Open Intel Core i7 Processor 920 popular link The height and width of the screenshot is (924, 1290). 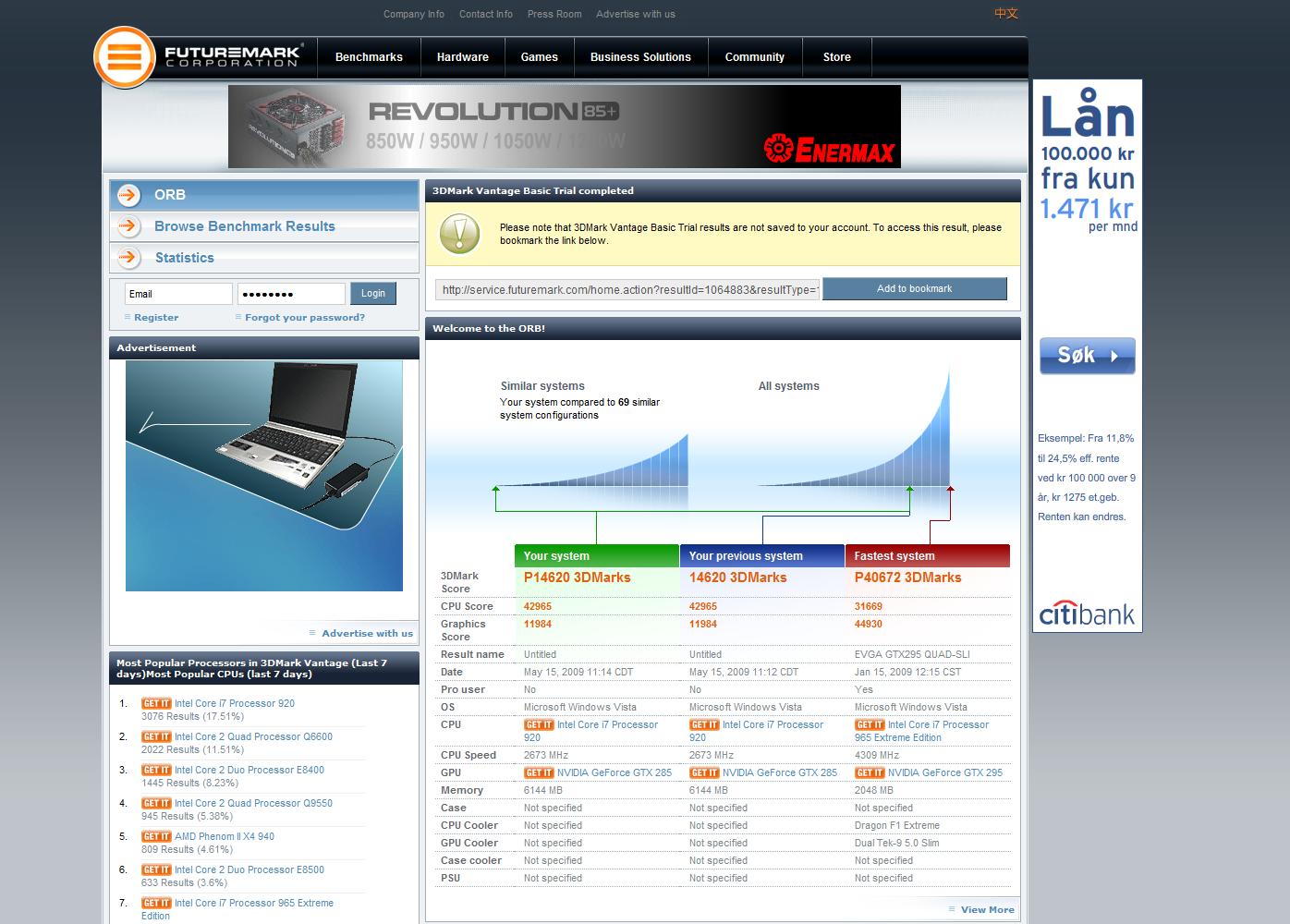[235, 703]
